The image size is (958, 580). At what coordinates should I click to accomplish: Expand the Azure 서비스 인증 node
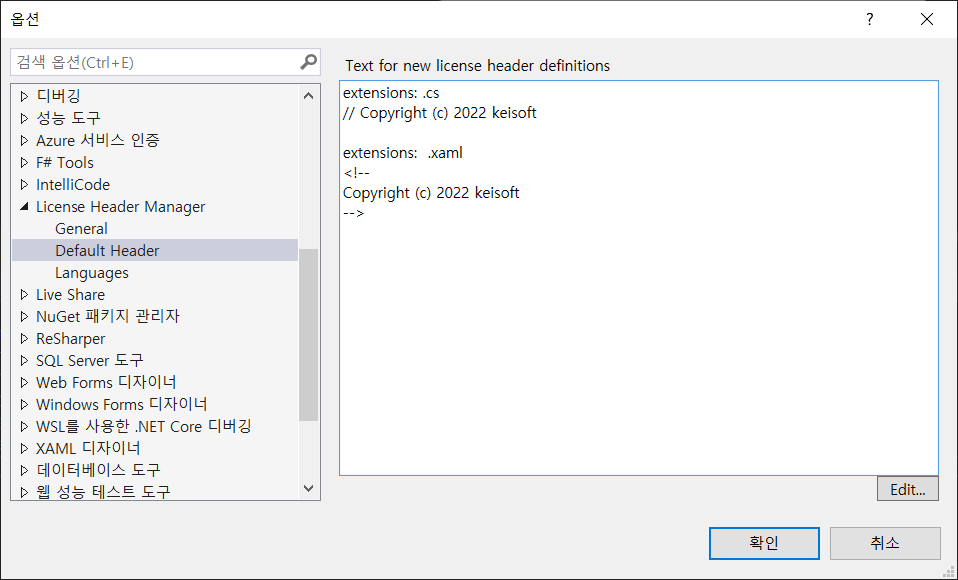click(24, 140)
